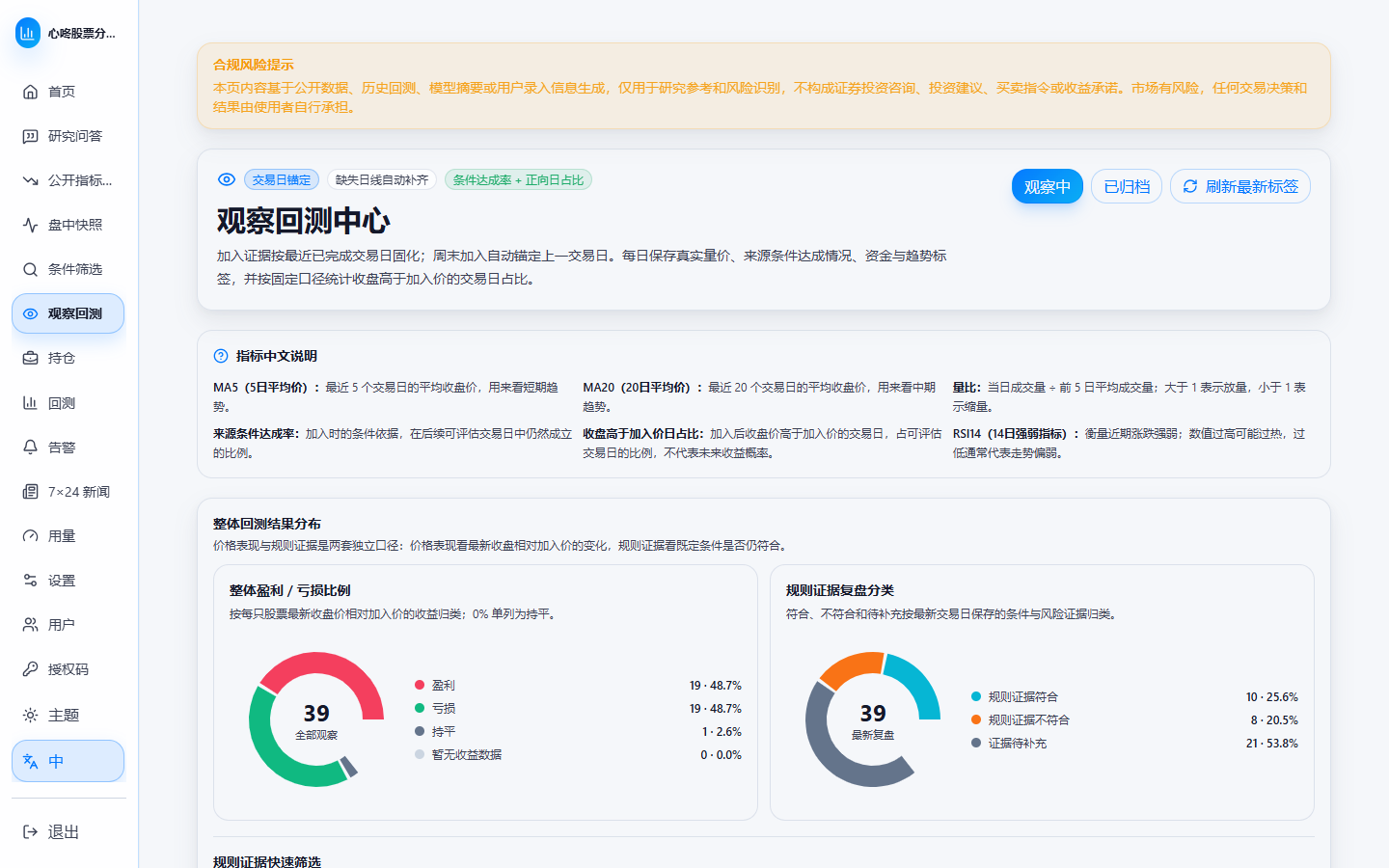Image resolution: width=1389 pixels, height=868 pixels.
Task: Click the 交易日锚定 tag
Action: [282, 180]
